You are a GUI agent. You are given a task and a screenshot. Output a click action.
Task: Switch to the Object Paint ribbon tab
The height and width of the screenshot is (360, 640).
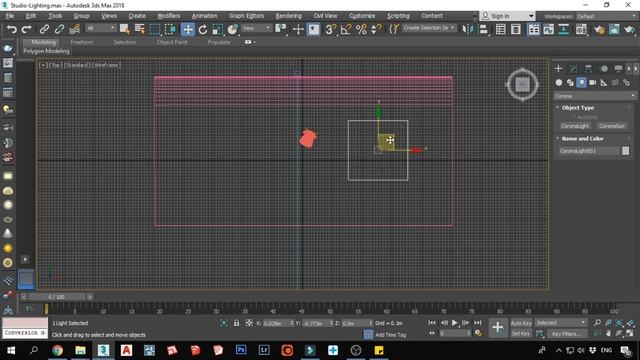pos(172,42)
